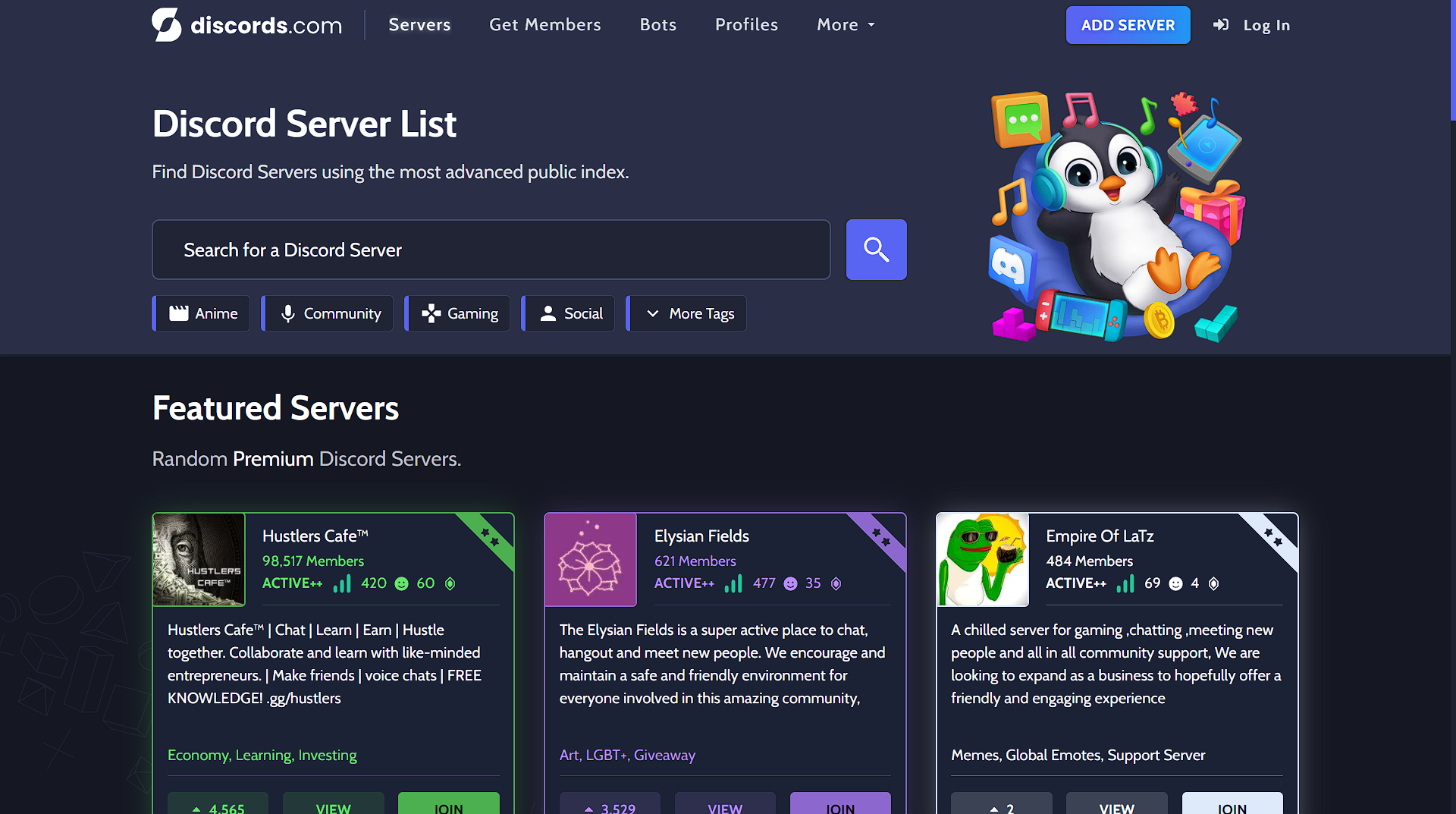This screenshot has width=1456, height=814.
Task: Open the Bots nav item
Action: [x=657, y=25]
